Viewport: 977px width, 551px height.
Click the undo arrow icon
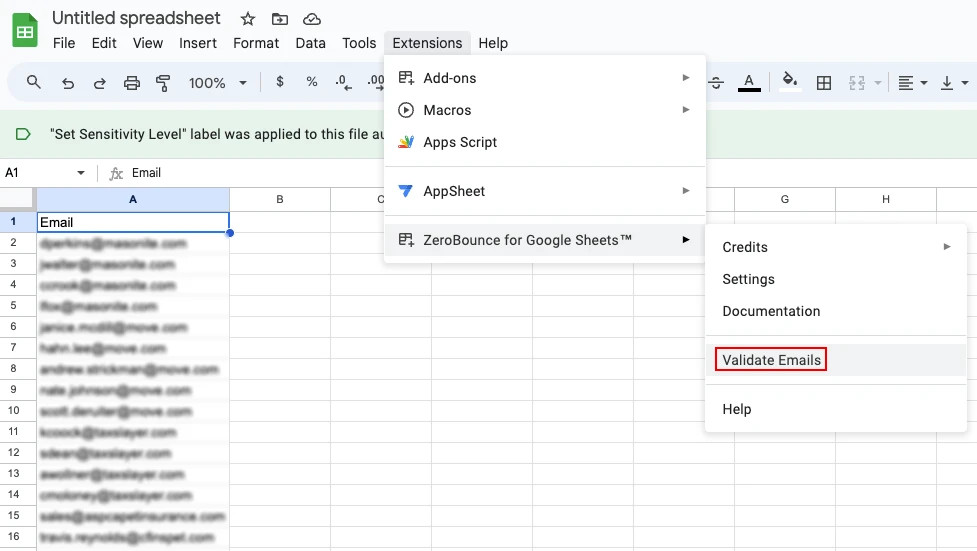click(x=68, y=83)
